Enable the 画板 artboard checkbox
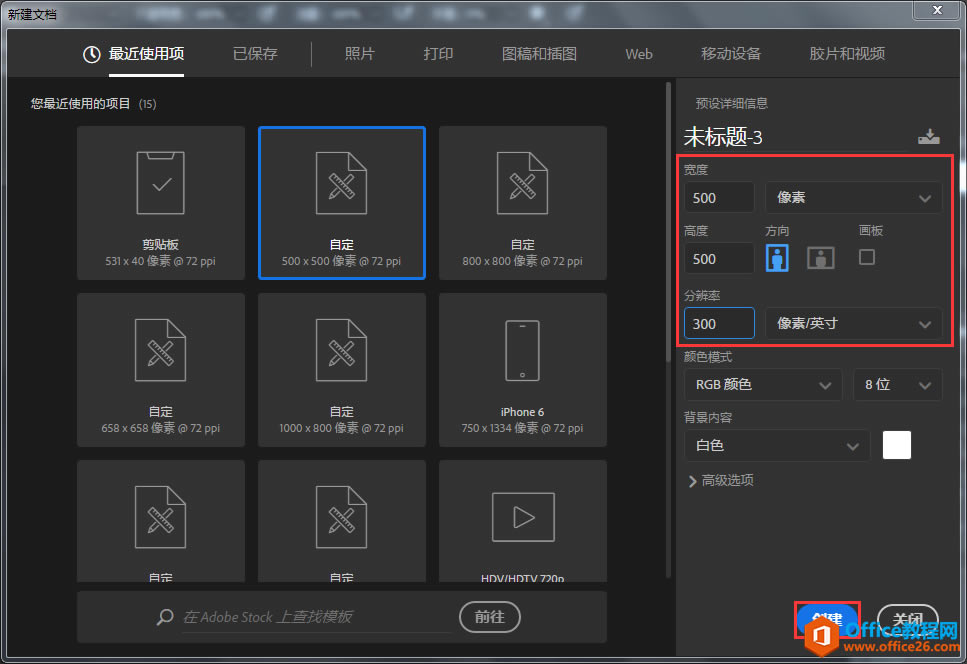The image size is (967, 664). click(x=866, y=257)
